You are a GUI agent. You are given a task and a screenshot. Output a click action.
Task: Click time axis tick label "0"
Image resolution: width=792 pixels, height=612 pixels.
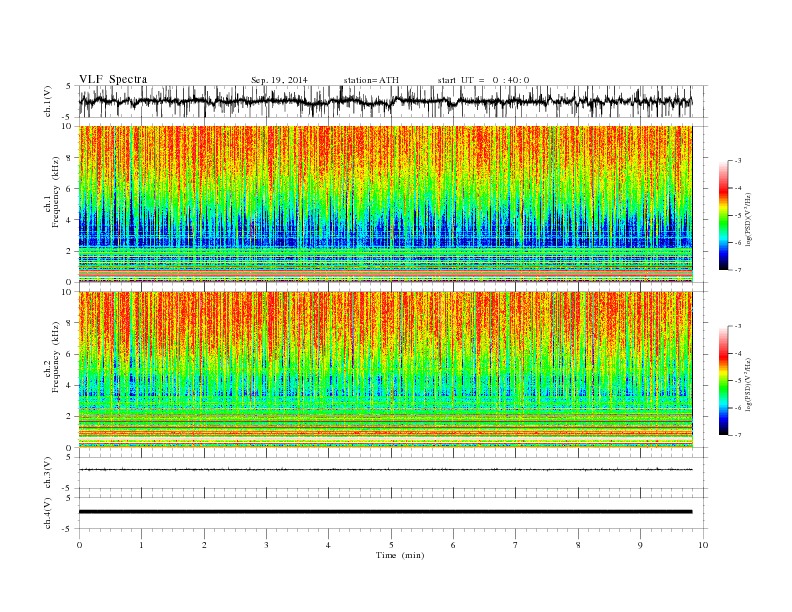pyautogui.click(x=79, y=545)
